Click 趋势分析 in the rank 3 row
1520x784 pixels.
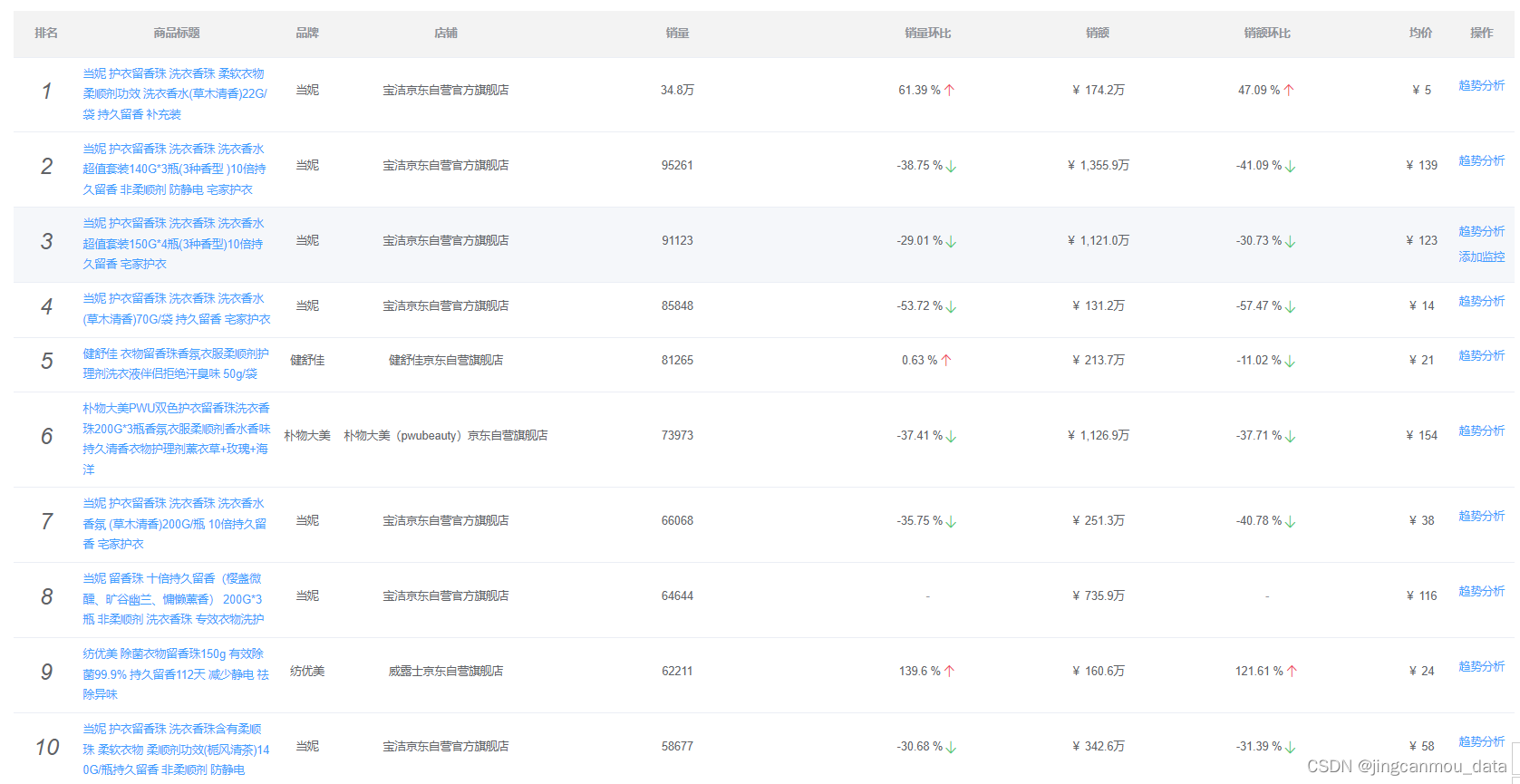pos(1481,231)
